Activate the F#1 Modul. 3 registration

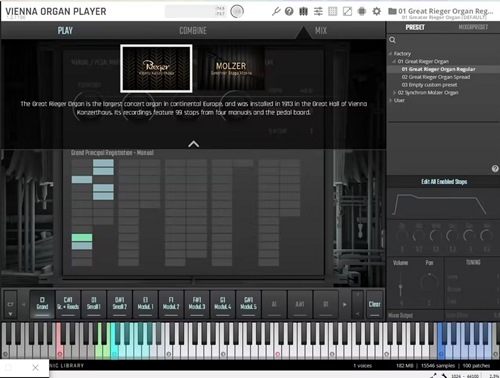tap(197, 304)
